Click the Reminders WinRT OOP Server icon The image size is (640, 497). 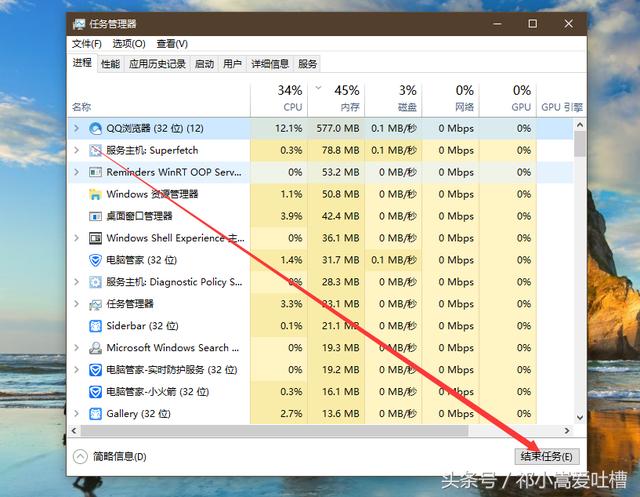point(95,172)
